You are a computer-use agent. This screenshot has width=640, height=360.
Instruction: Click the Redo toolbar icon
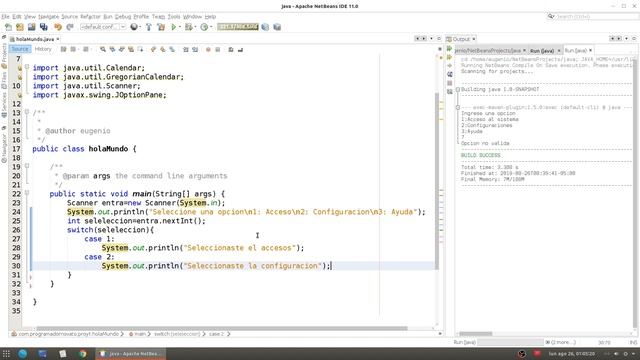(70, 27)
